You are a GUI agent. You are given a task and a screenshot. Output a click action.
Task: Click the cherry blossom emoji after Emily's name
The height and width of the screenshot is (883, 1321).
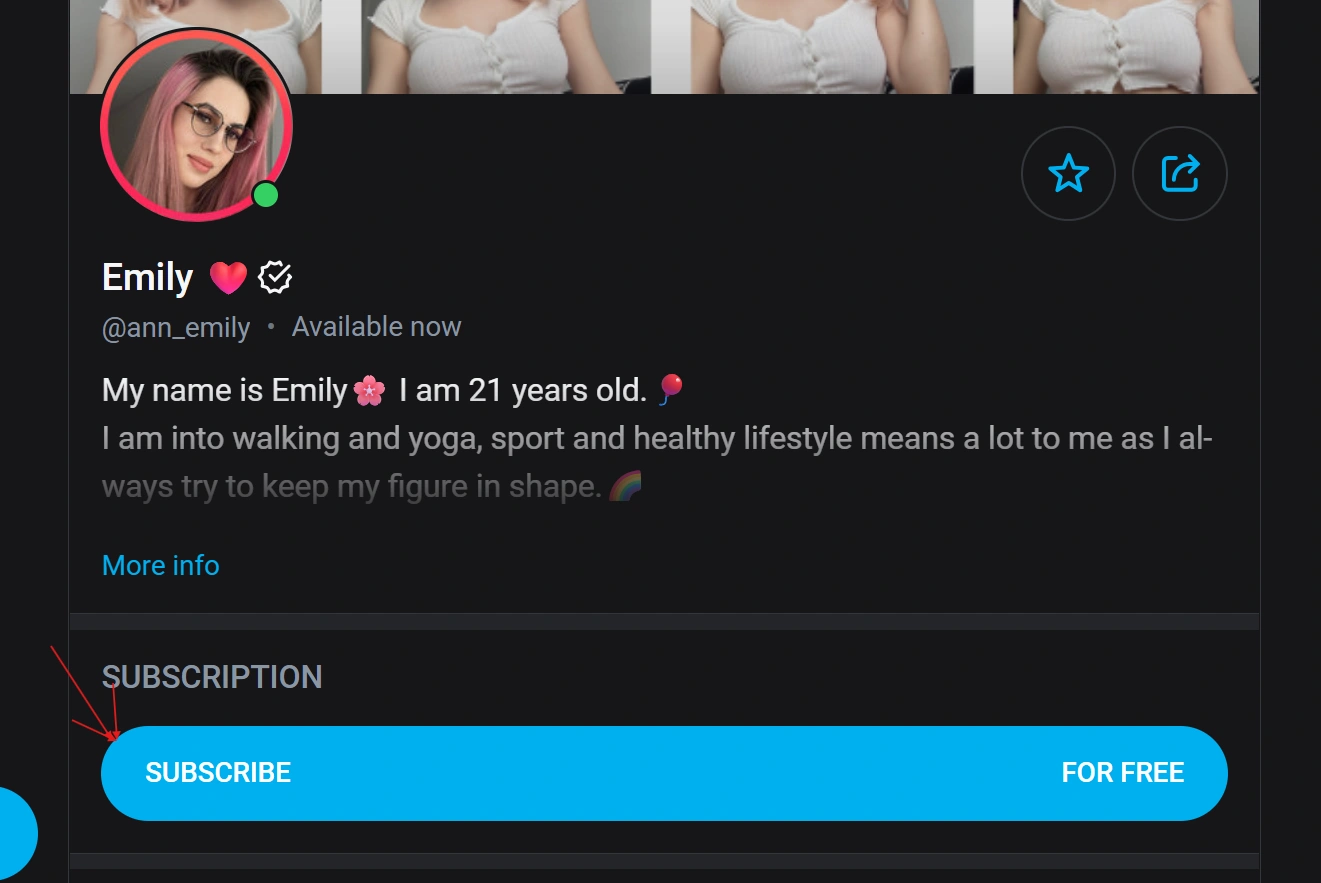coord(368,390)
